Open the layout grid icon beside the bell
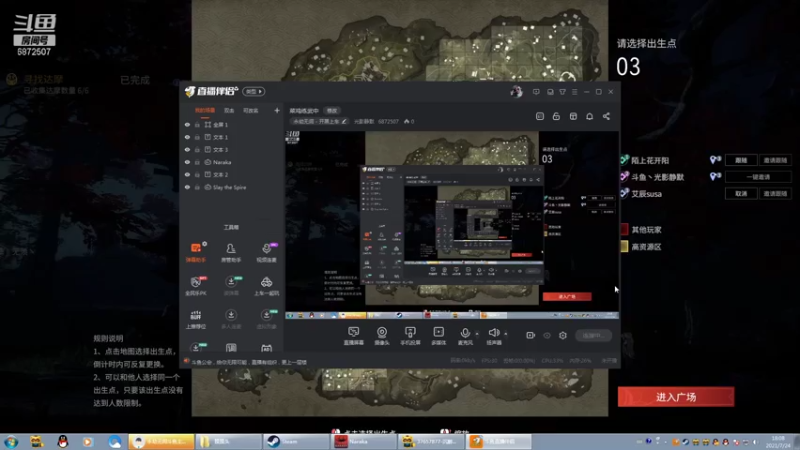Viewport: 800px width, 450px height. point(573,116)
